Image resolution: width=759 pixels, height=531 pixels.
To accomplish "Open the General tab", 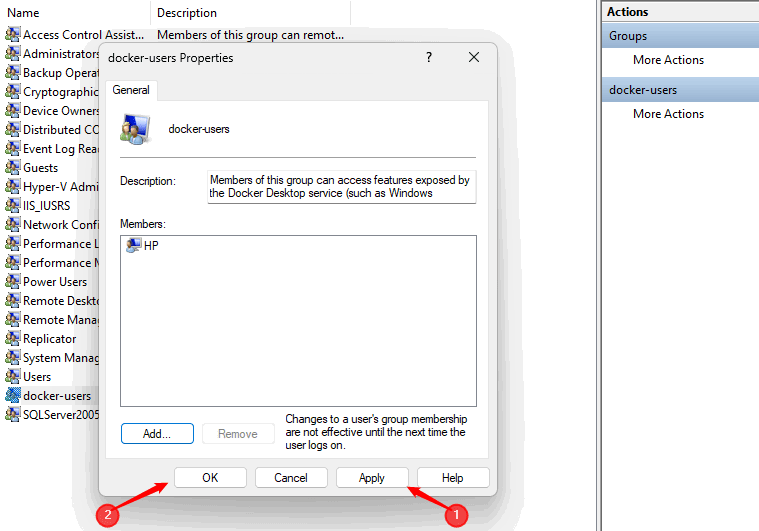I will (131, 90).
